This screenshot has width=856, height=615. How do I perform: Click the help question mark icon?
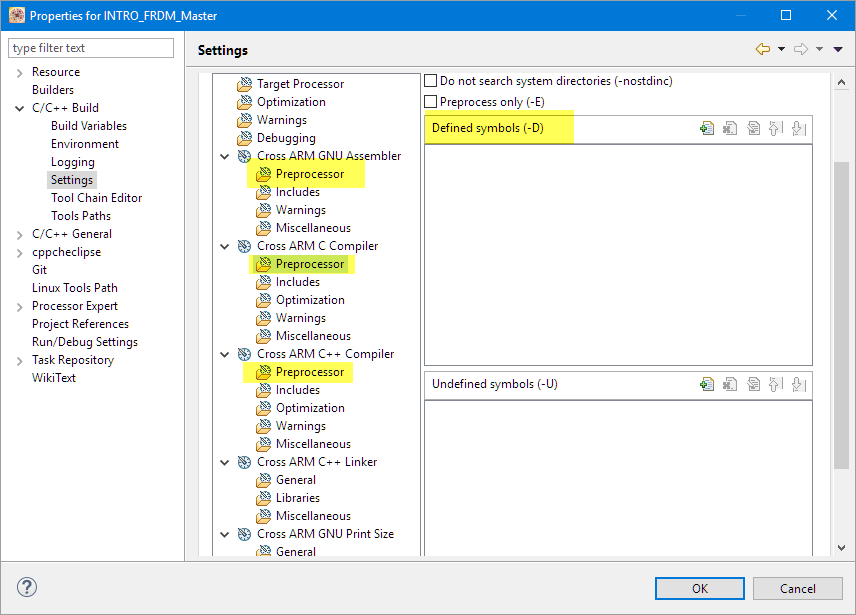point(26,588)
